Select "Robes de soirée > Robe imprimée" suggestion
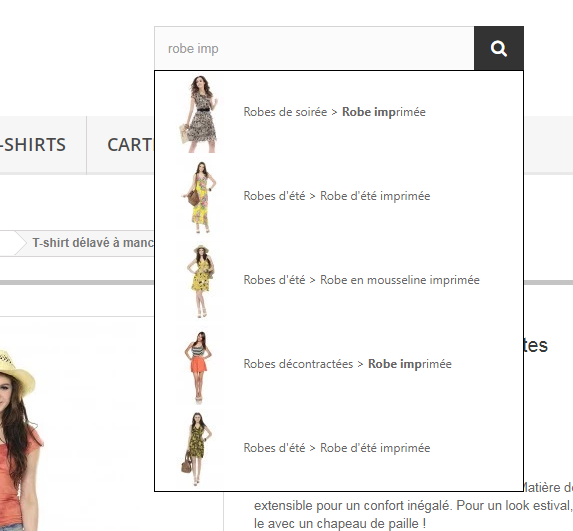 [x=334, y=112]
